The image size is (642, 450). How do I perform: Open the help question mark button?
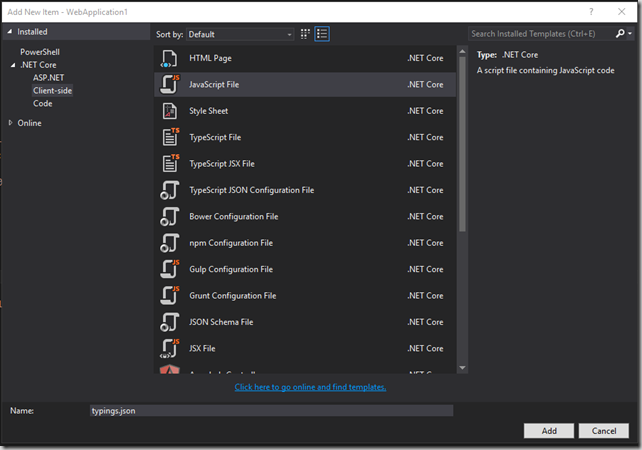click(591, 11)
